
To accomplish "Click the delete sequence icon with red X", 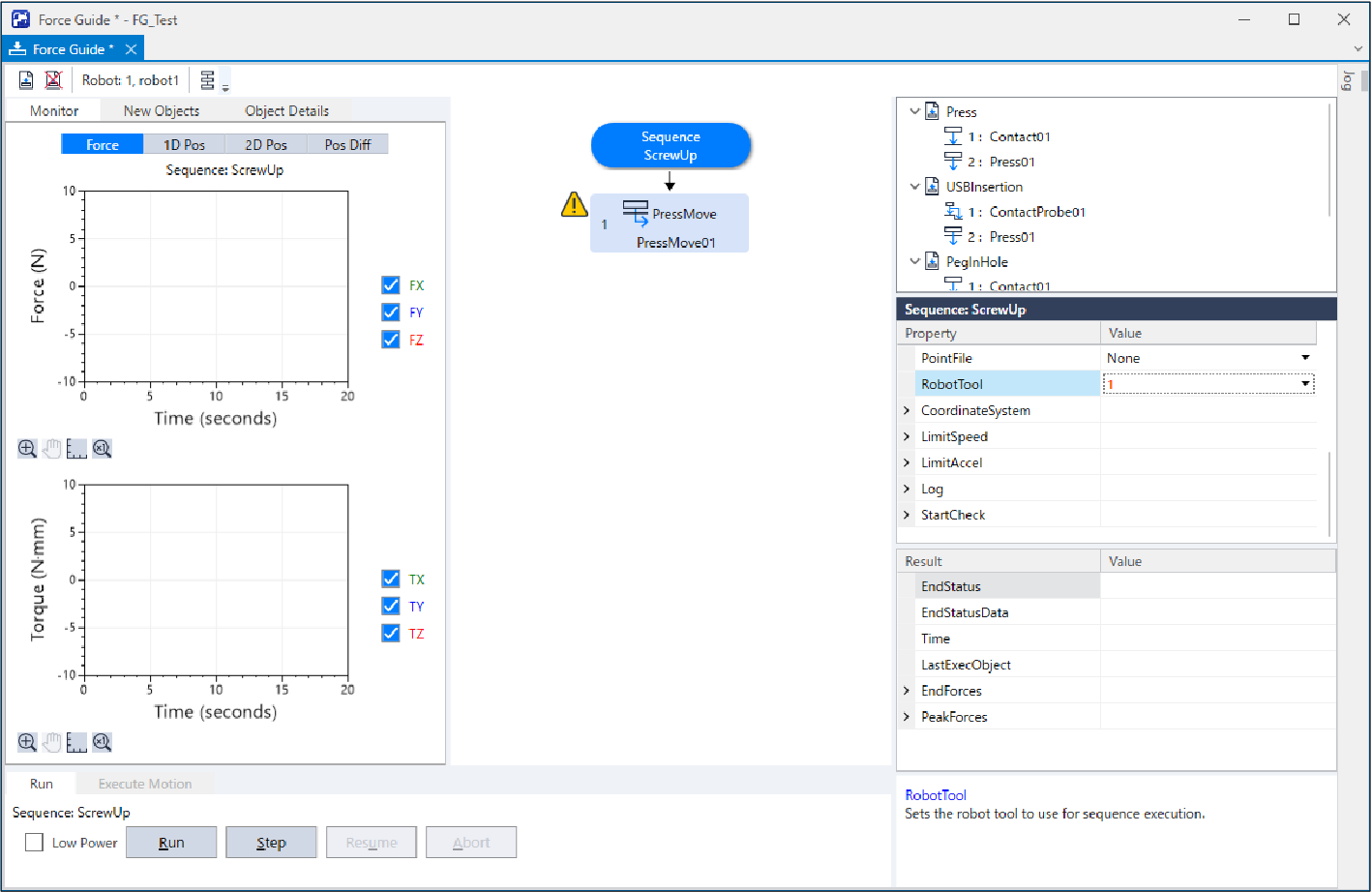I will pyautogui.click(x=53, y=80).
